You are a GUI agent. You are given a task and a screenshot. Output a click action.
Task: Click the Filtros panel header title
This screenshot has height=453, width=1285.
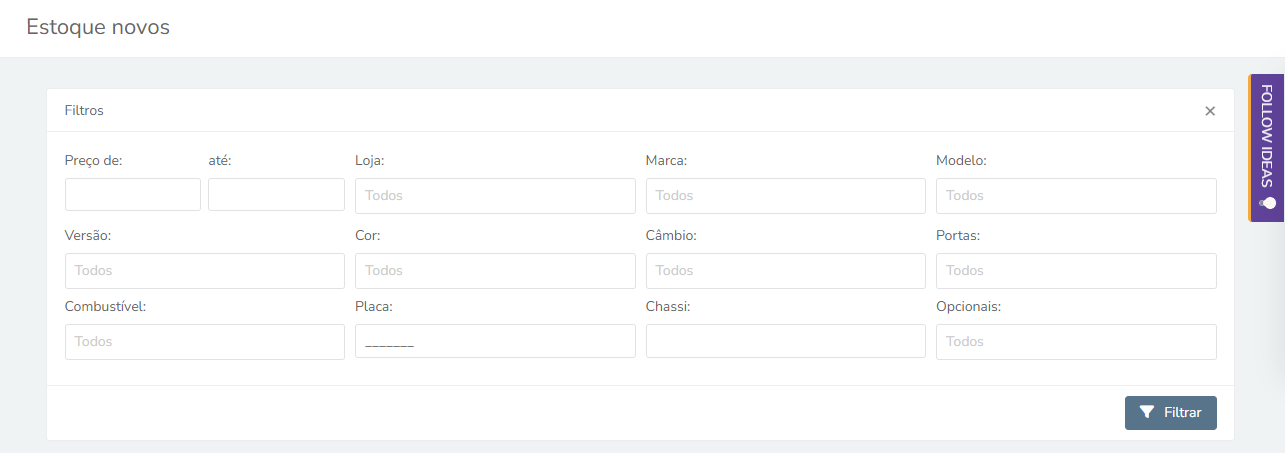pyautogui.click(x=84, y=111)
